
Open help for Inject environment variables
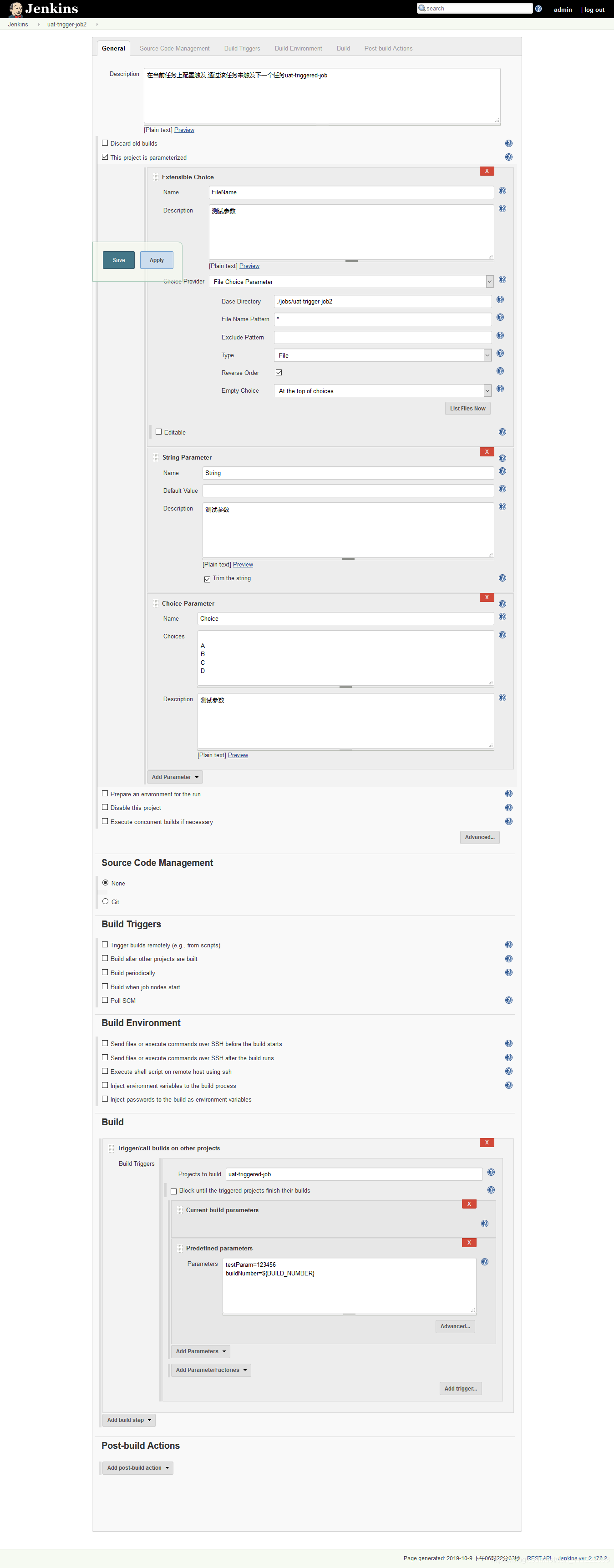click(x=508, y=1085)
